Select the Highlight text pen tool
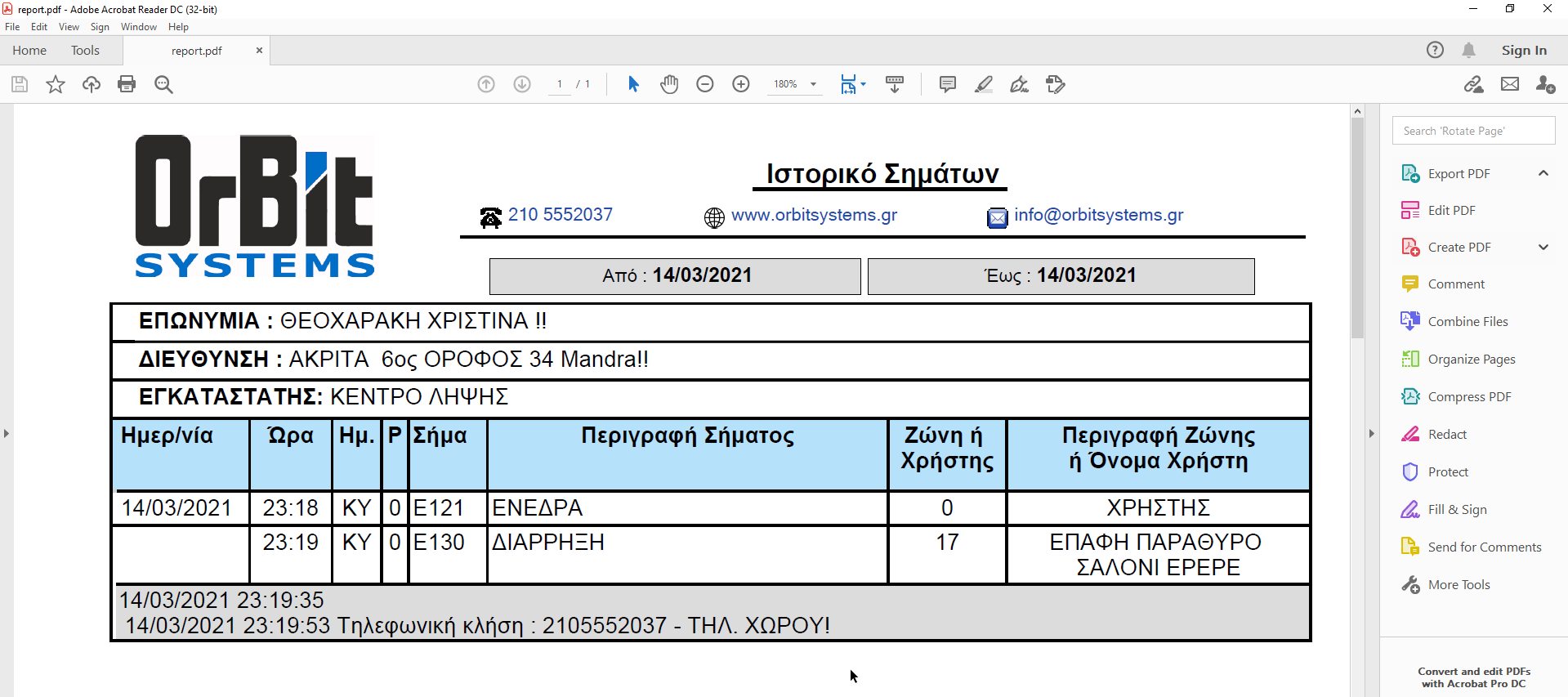Screen dimensions: 1568x697 coord(984,84)
